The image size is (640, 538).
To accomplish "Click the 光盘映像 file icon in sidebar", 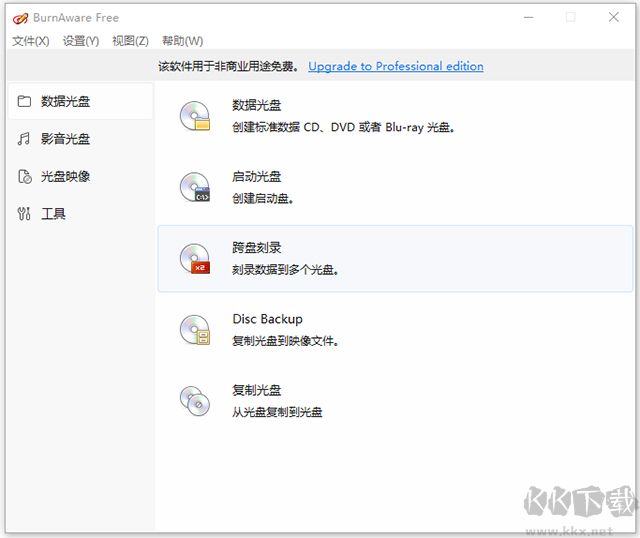I will coord(25,177).
